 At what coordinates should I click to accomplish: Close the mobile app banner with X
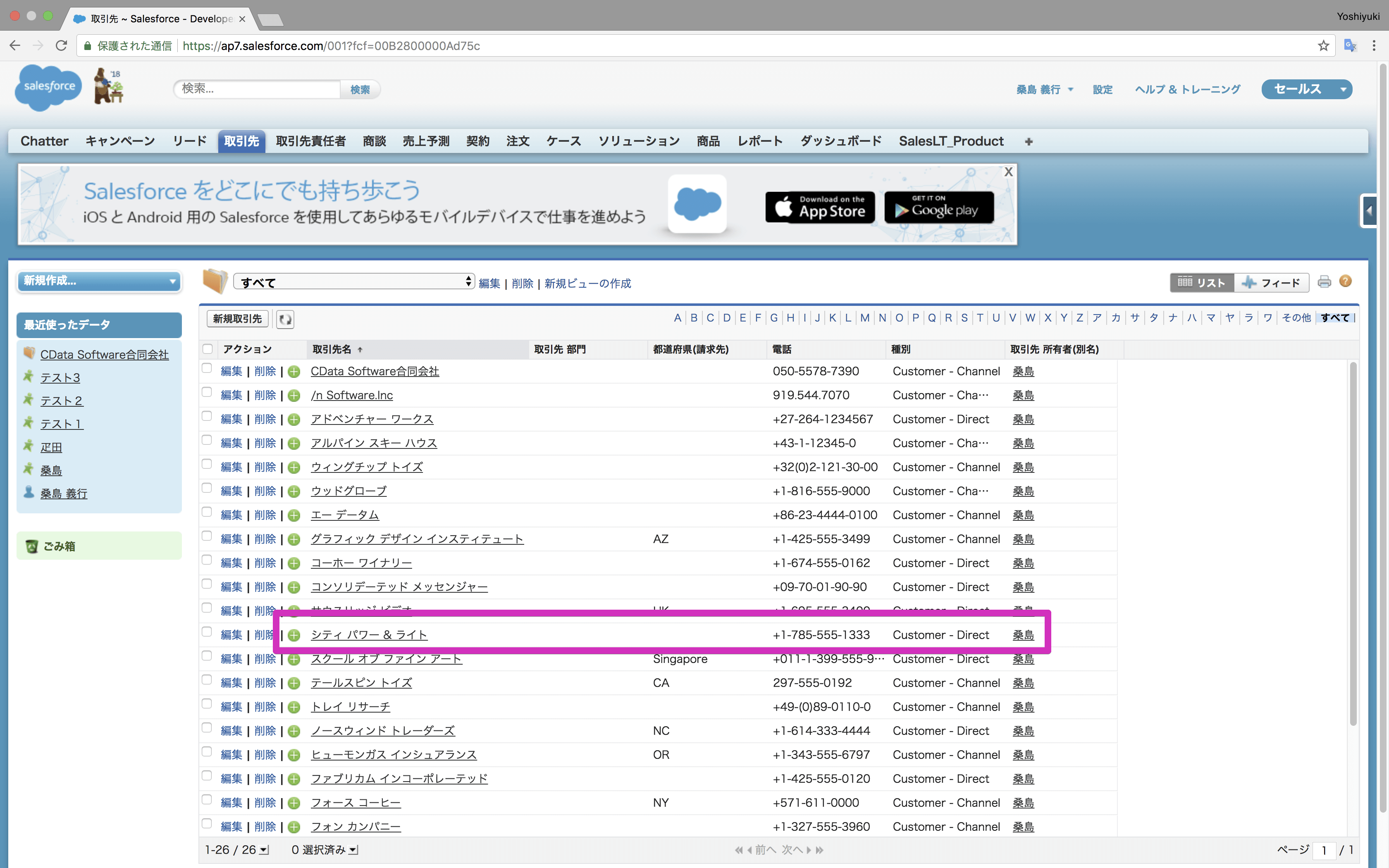pyautogui.click(x=1008, y=172)
